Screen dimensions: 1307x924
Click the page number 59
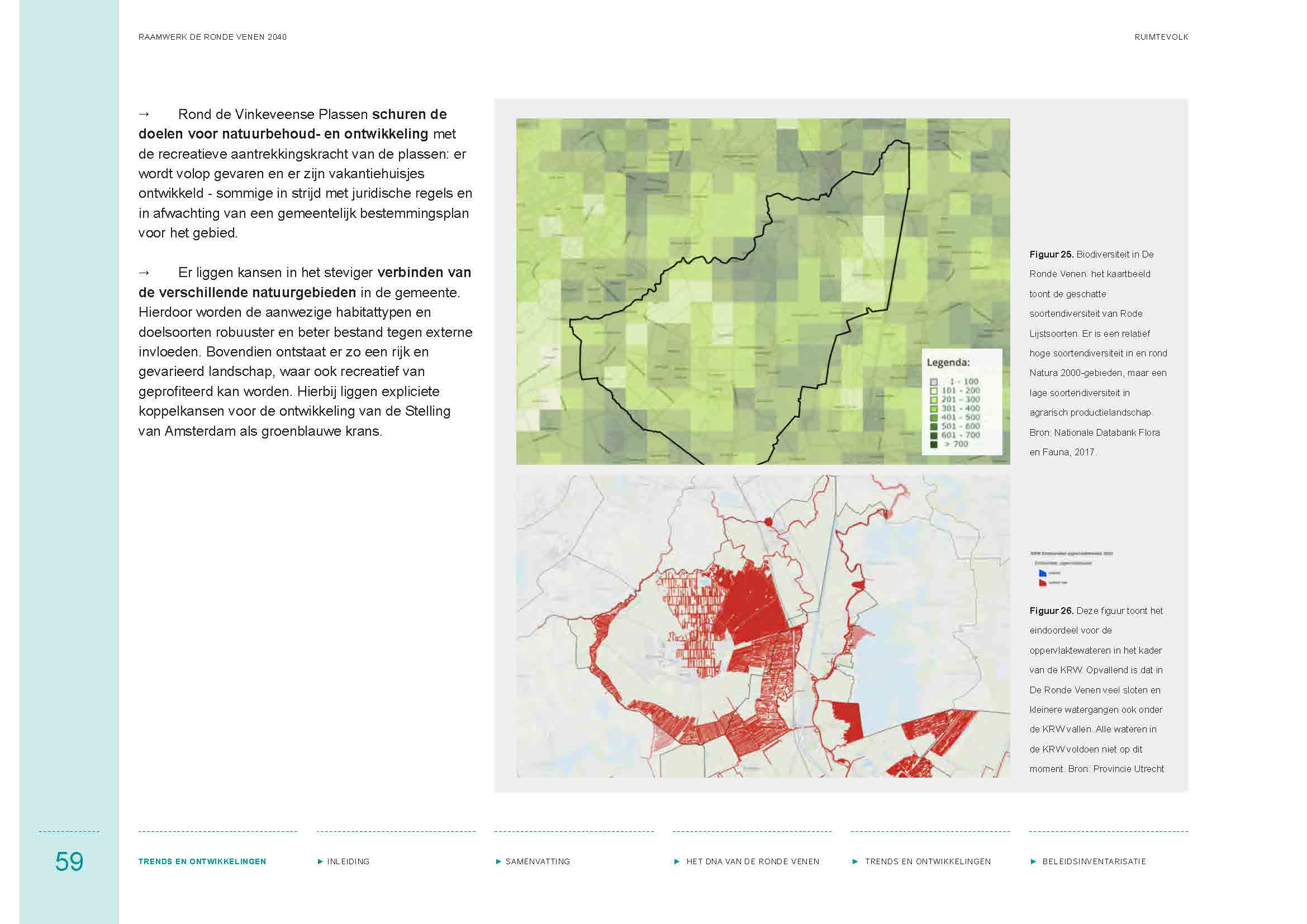pos(69,860)
